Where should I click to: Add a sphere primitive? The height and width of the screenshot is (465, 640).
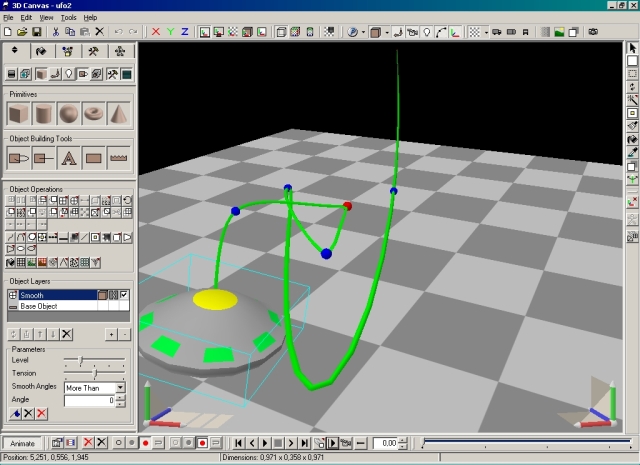coord(68,113)
